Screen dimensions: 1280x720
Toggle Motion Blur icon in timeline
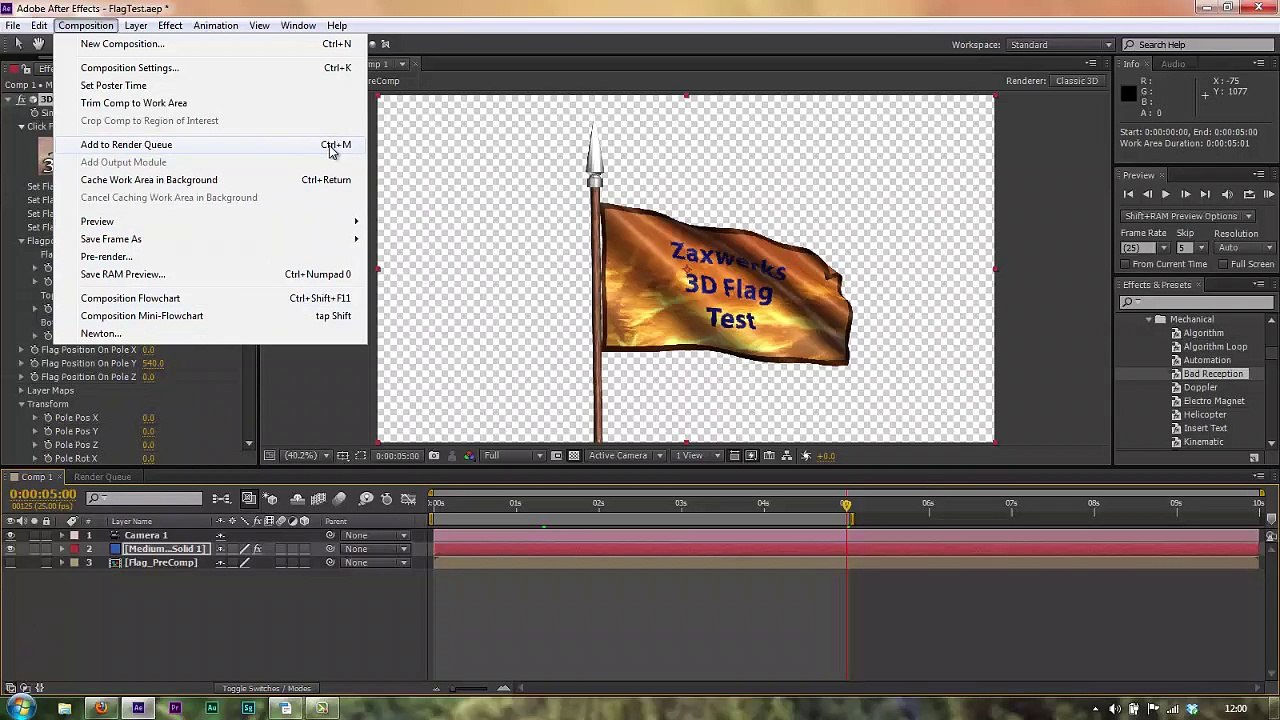tap(339, 499)
